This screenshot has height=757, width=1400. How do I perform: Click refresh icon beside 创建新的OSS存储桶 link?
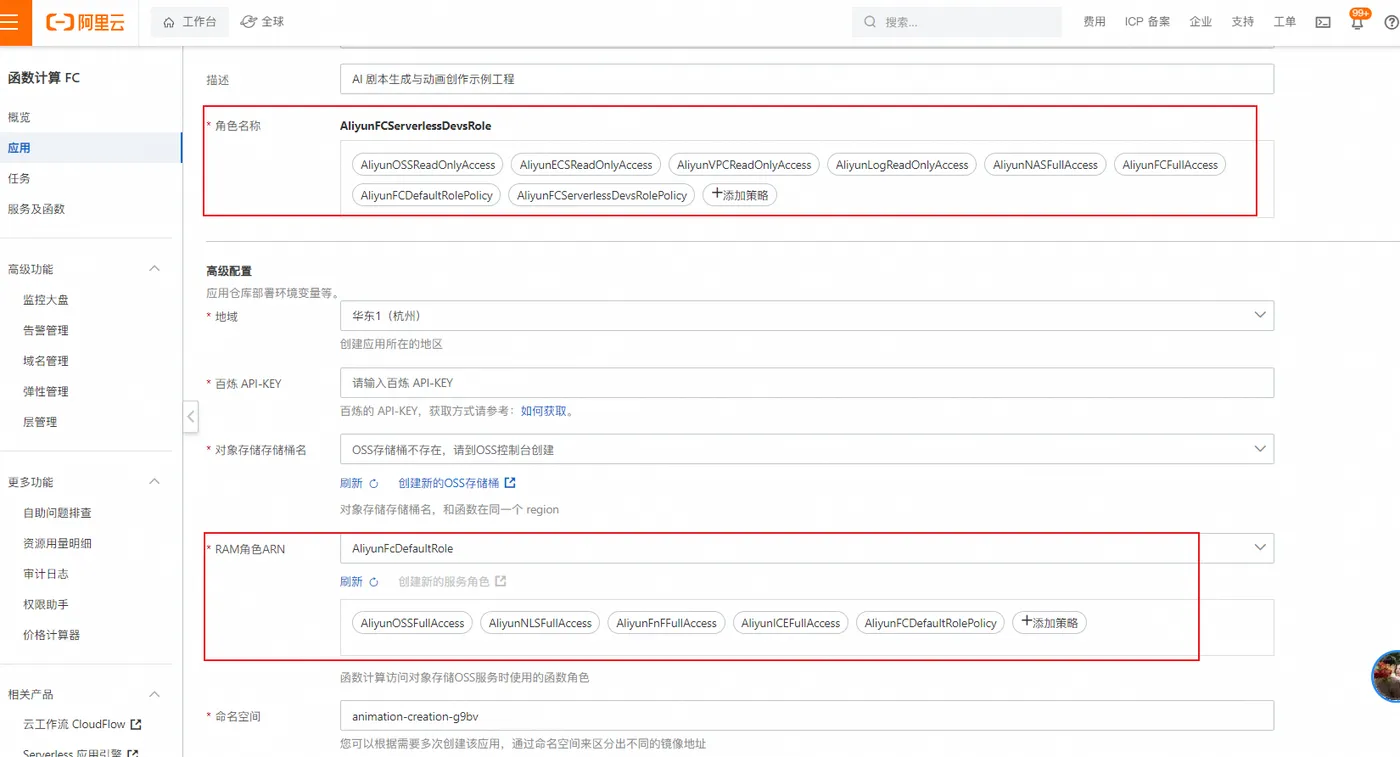[374, 483]
